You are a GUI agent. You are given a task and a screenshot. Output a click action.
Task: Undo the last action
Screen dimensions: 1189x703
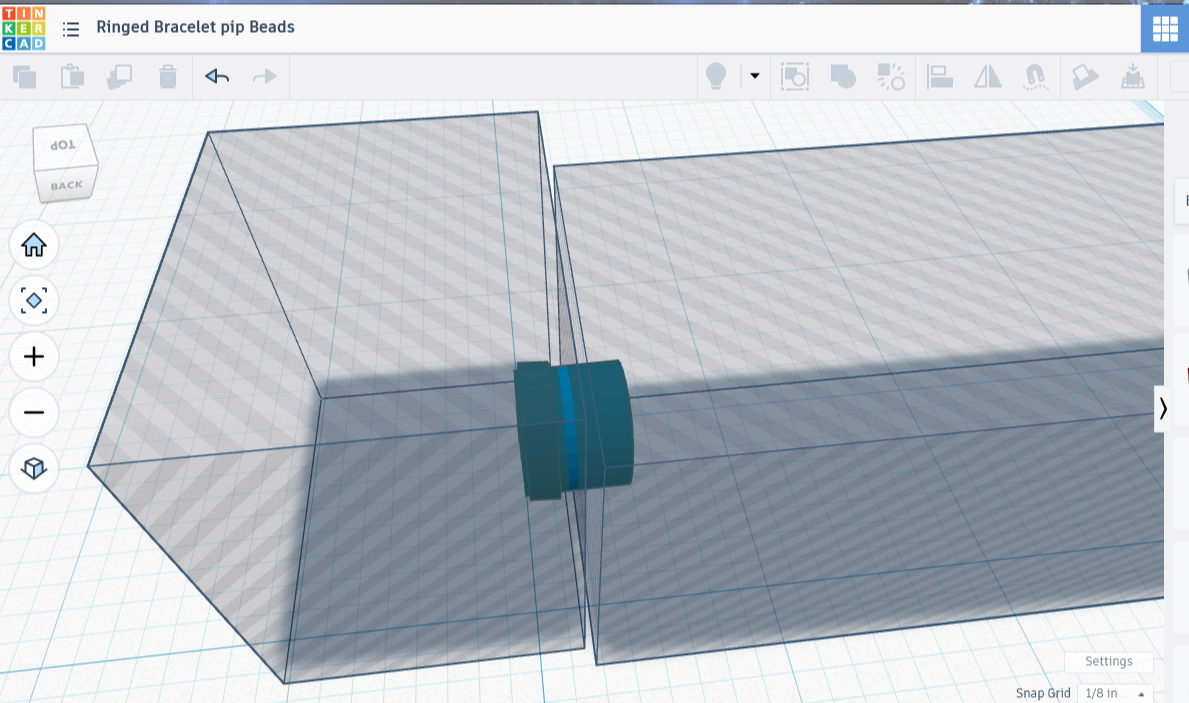(x=217, y=76)
